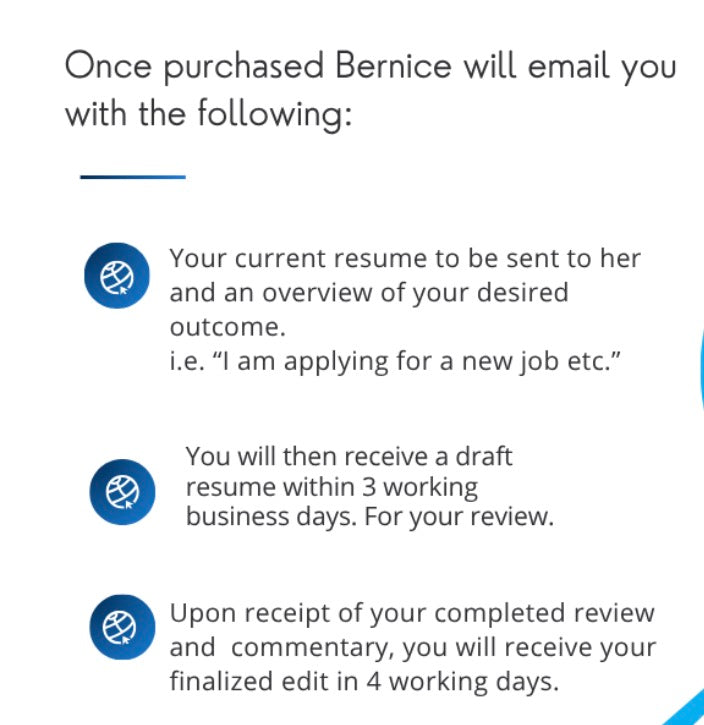Click the line 'finalized edit in 4 working days.'
This screenshot has width=704, height=725.
click(364, 682)
